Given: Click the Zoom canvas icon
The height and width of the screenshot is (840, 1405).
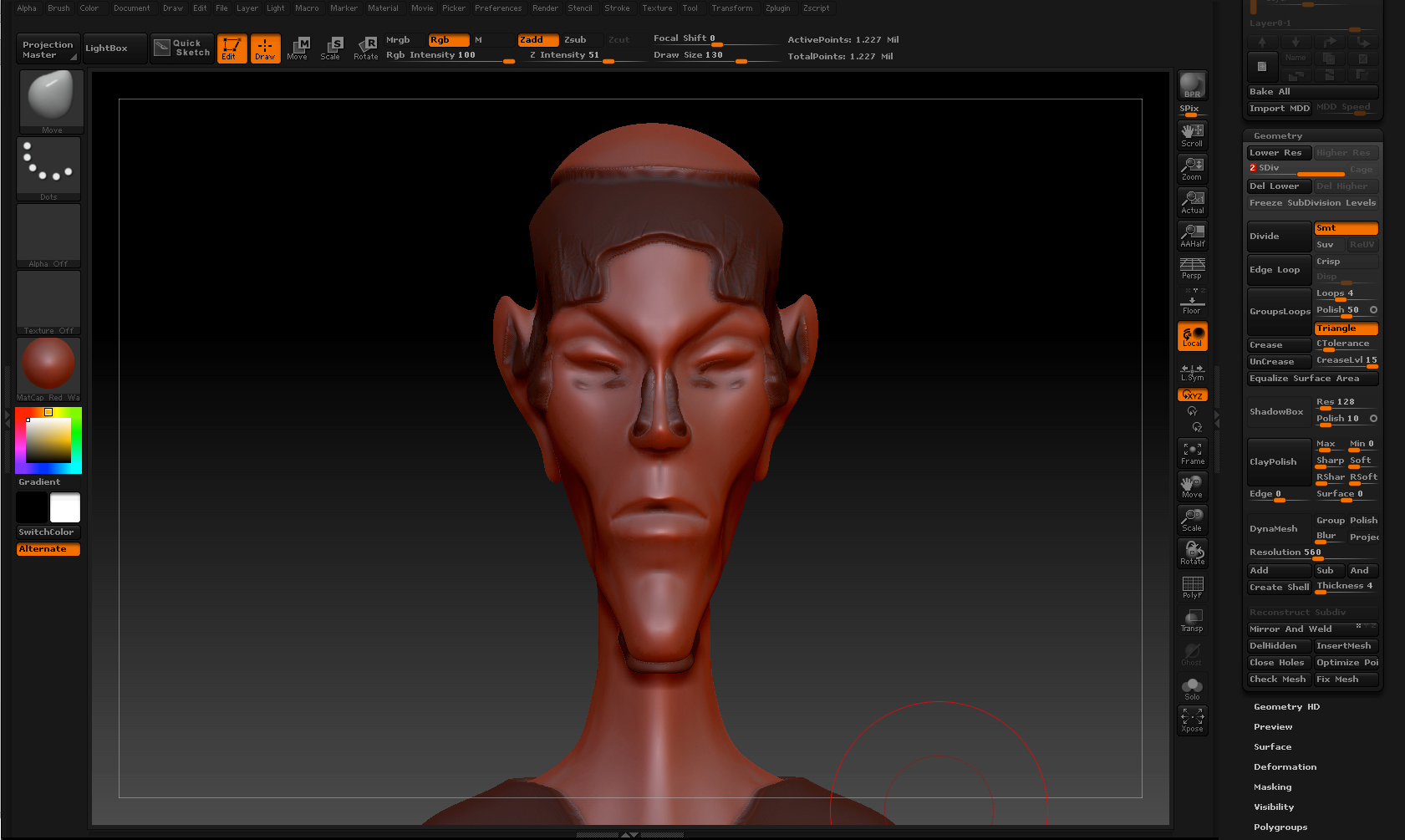Looking at the screenshot, I should pos(1192,168).
